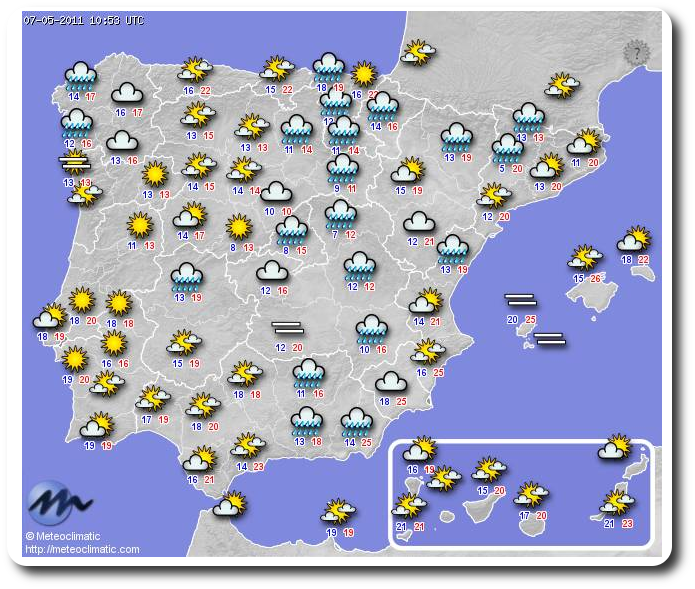Click the rain icon above 13 18
The height and width of the screenshot is (589, 695).
point(307,422)
